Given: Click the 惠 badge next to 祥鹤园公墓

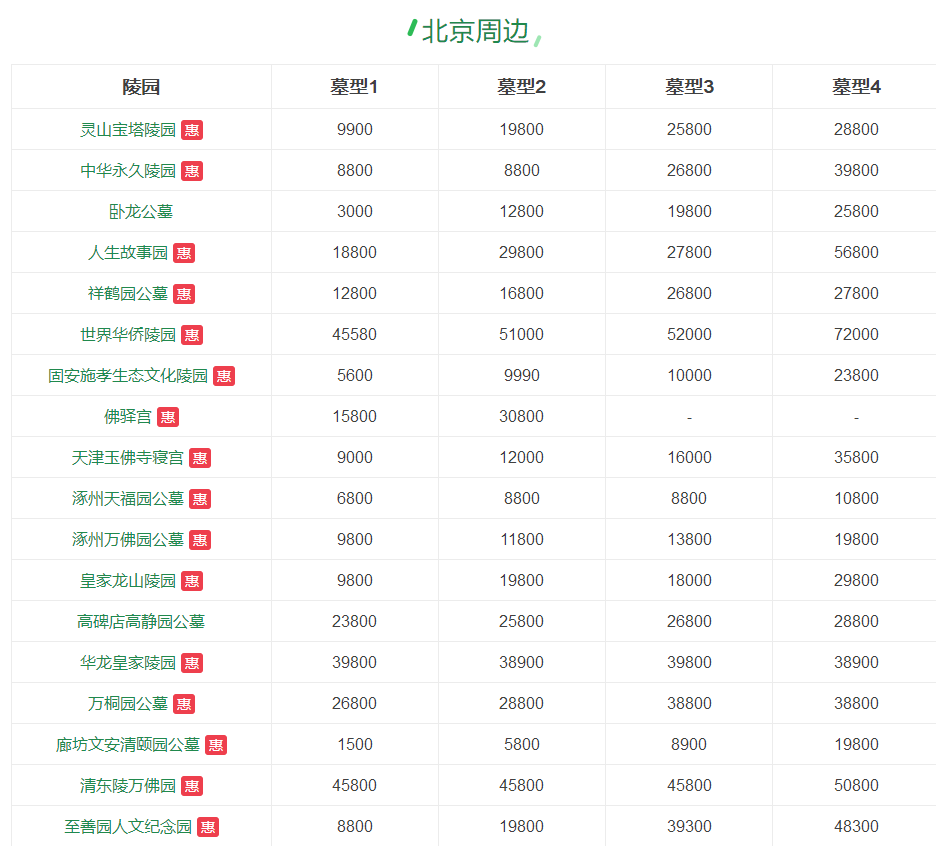Looking at the screenshot, I should click(184, 294).
